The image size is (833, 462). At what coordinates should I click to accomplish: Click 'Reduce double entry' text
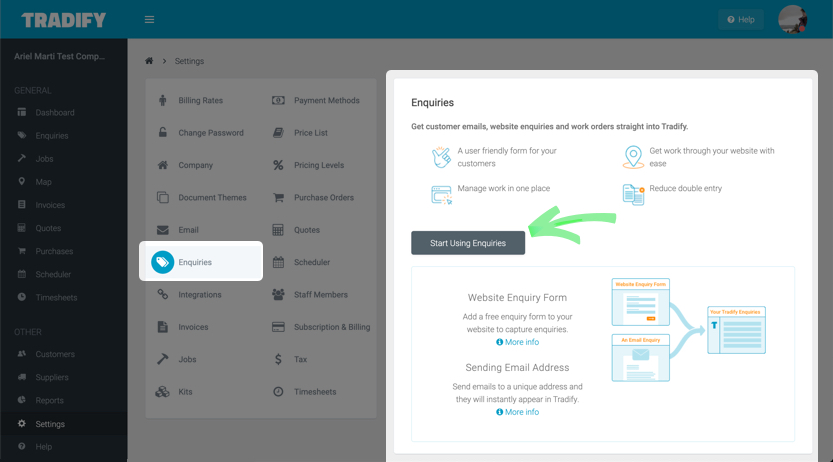click(x=685, y=189)
